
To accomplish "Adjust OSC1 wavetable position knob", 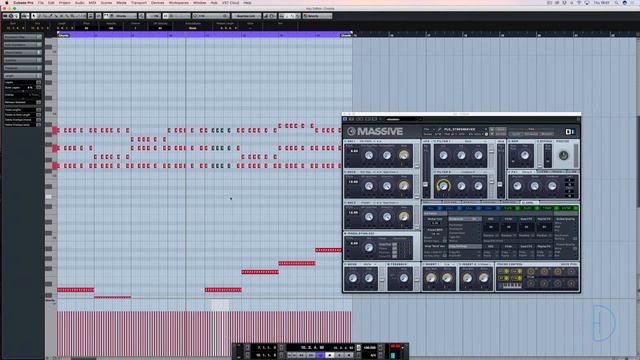I will [x=369, y=155].
